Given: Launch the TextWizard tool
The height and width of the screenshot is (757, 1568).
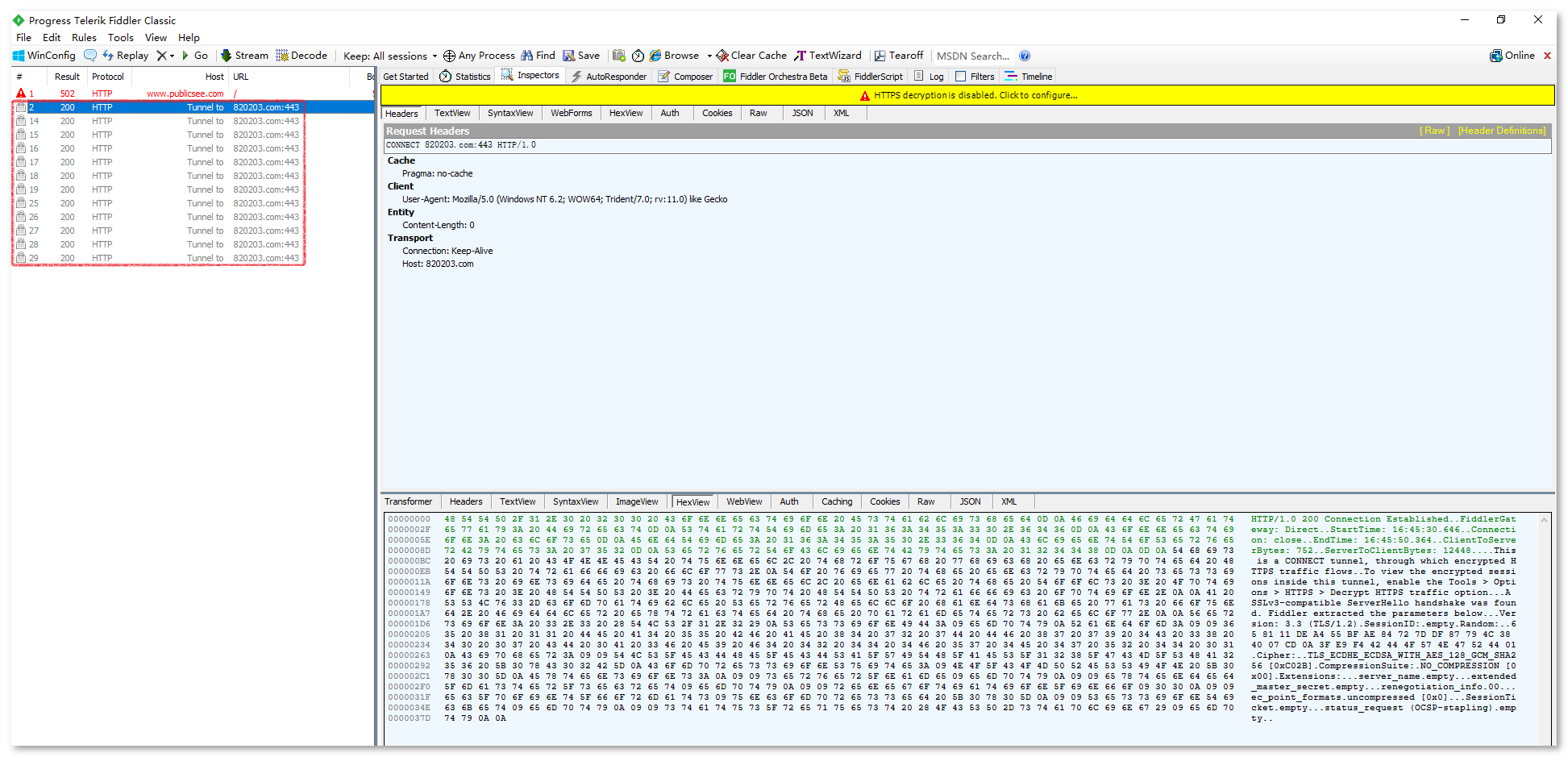Looking at the screenshot, I should [x=828, y=55].
